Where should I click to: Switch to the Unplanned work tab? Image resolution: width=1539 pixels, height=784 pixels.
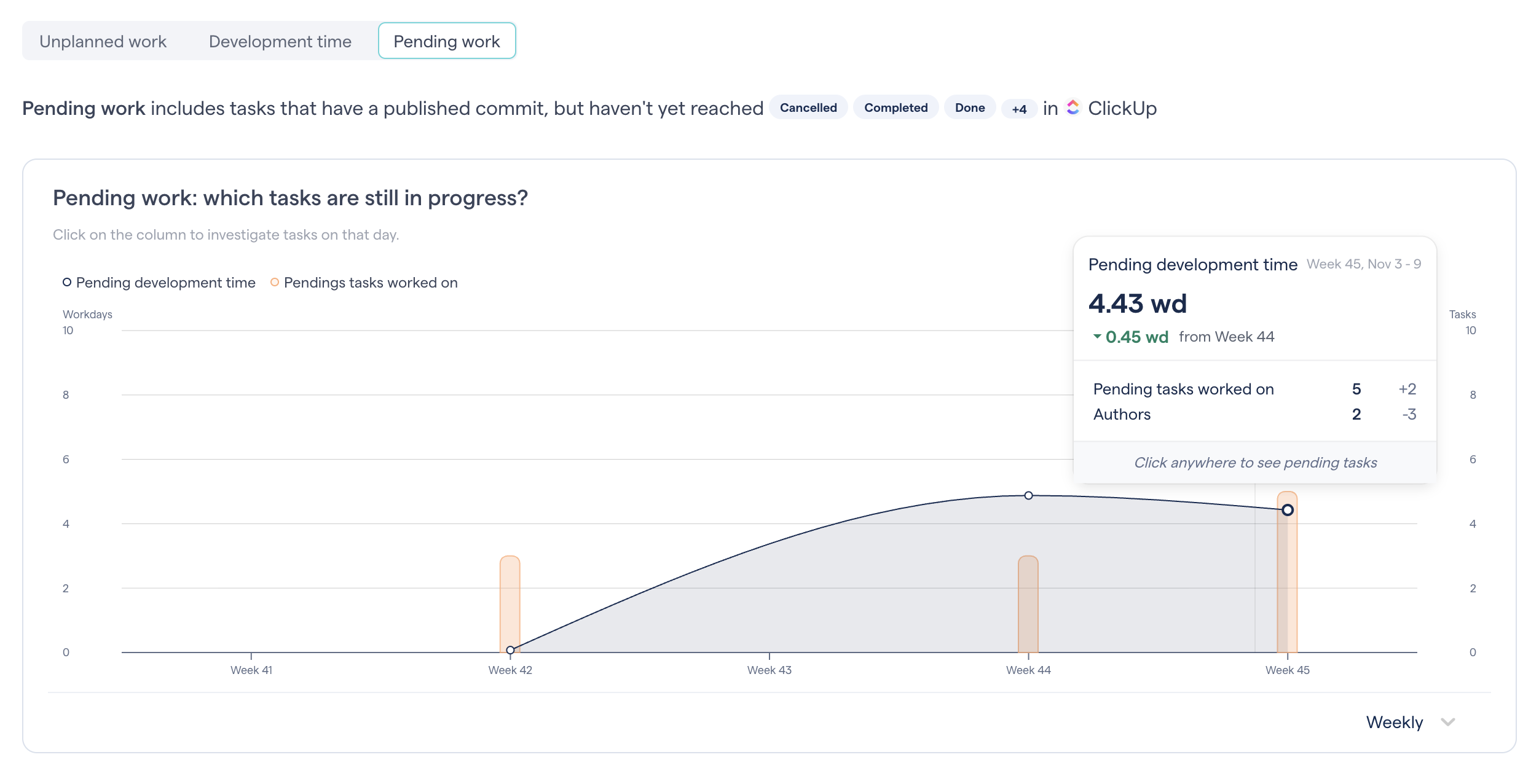pyautogui.click(x=103, y=41)
